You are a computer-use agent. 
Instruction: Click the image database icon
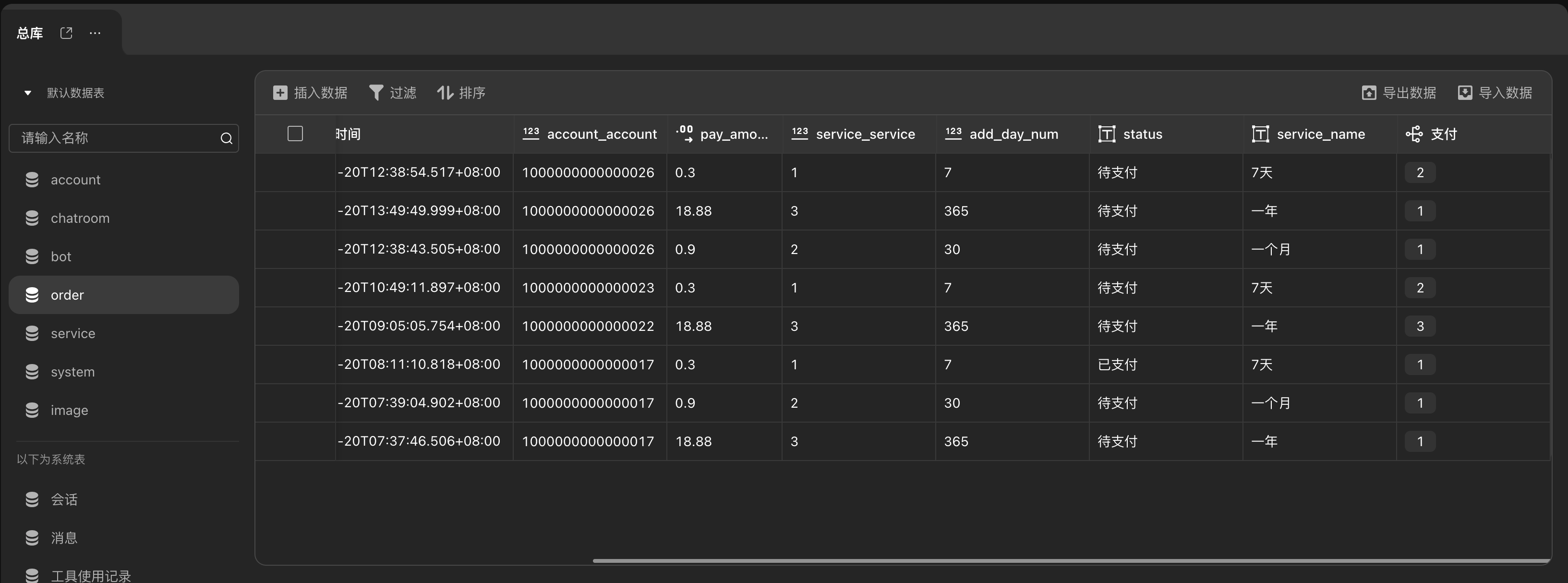[x=32, y=410]
